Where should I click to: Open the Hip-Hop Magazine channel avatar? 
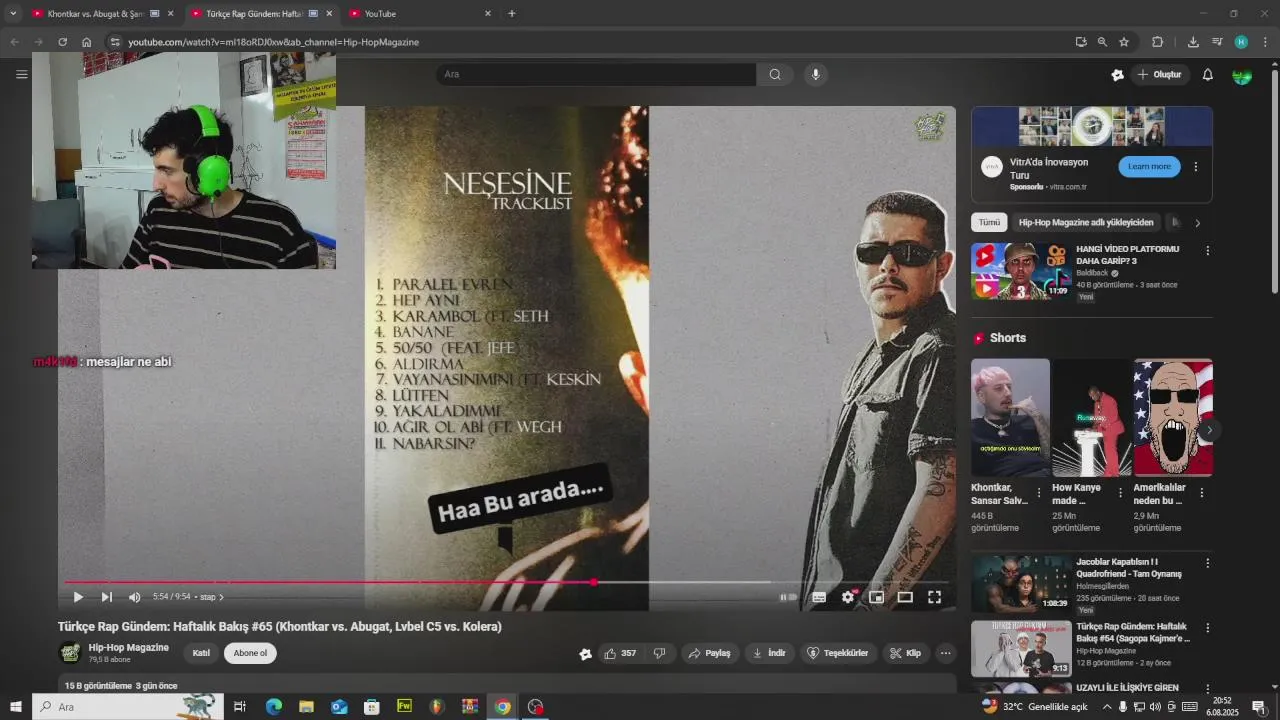click(70, 653)
